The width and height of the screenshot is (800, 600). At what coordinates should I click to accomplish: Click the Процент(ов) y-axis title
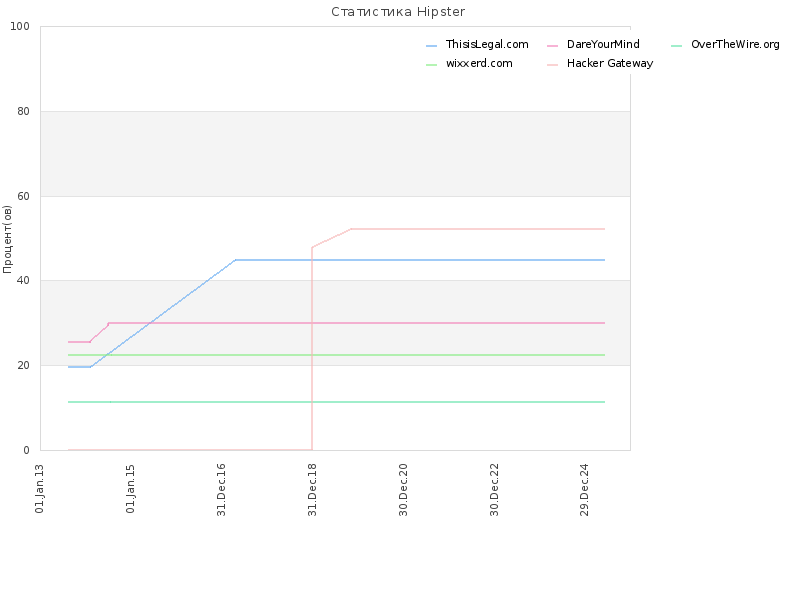(7, 239)
